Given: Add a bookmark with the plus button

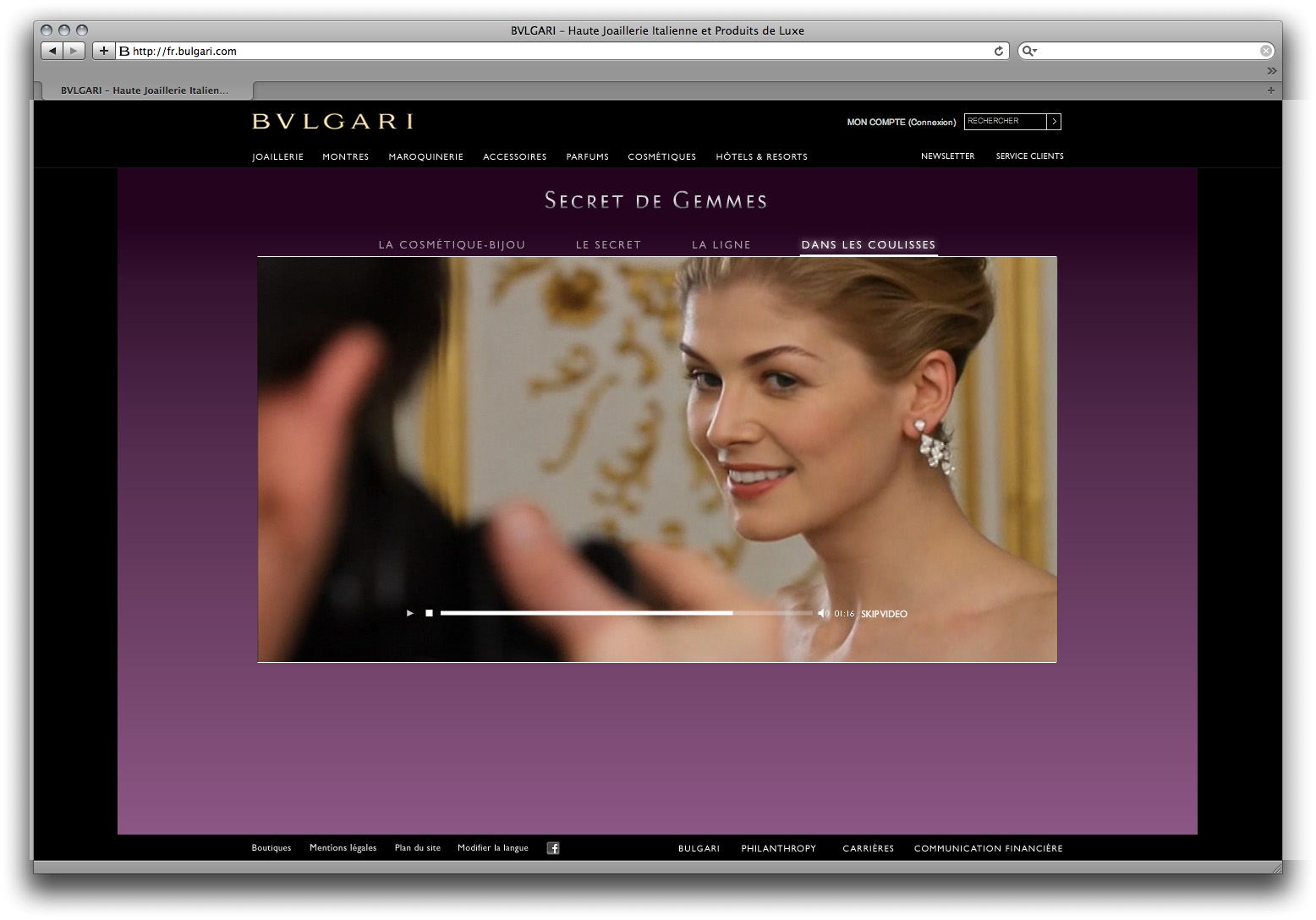Looking at the screenshot, I should coord(103,51).
